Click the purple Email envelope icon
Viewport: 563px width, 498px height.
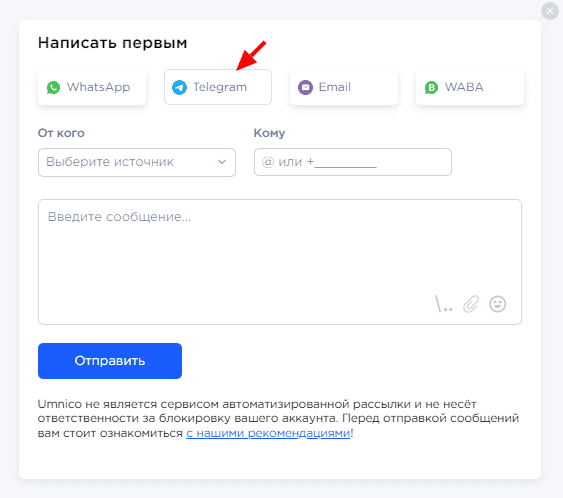[x=306, y=87]
